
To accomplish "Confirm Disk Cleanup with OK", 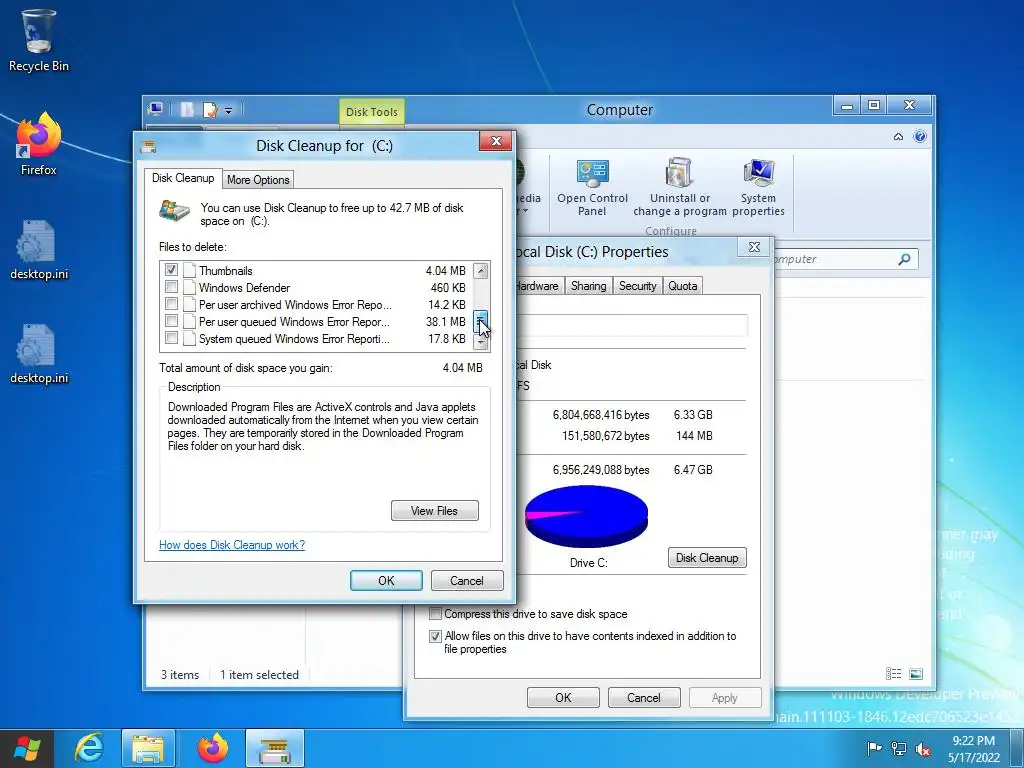I will point(386,581).
